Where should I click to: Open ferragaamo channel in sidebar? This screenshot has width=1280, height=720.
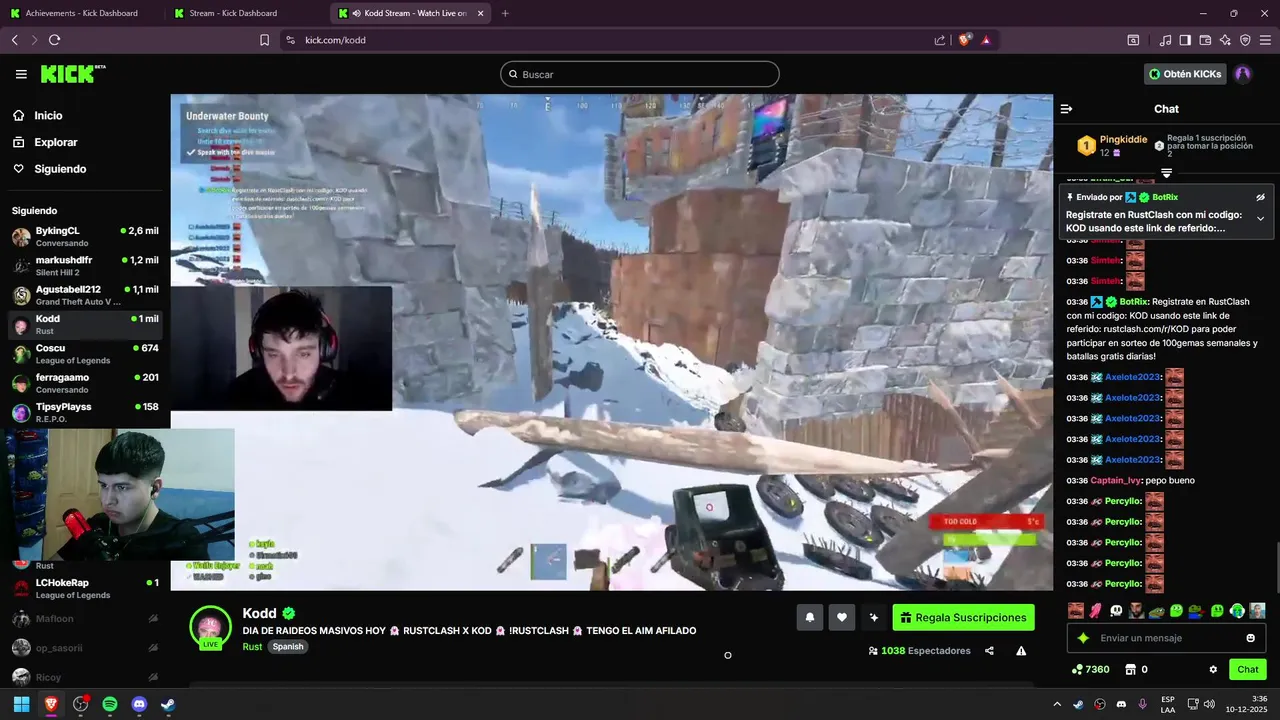85,383
